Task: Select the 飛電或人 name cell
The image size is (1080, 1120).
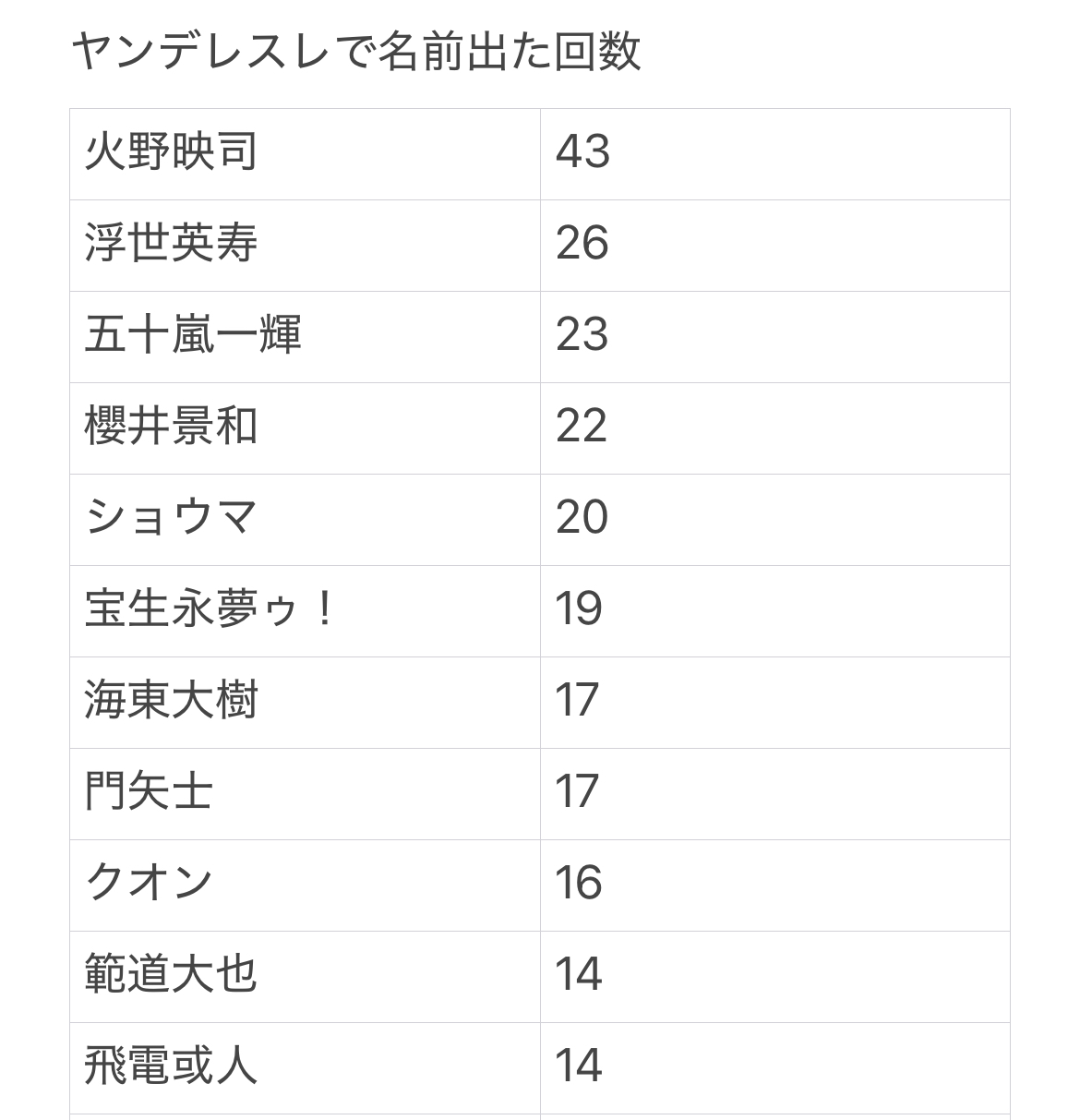Action: click(172, 1066)
